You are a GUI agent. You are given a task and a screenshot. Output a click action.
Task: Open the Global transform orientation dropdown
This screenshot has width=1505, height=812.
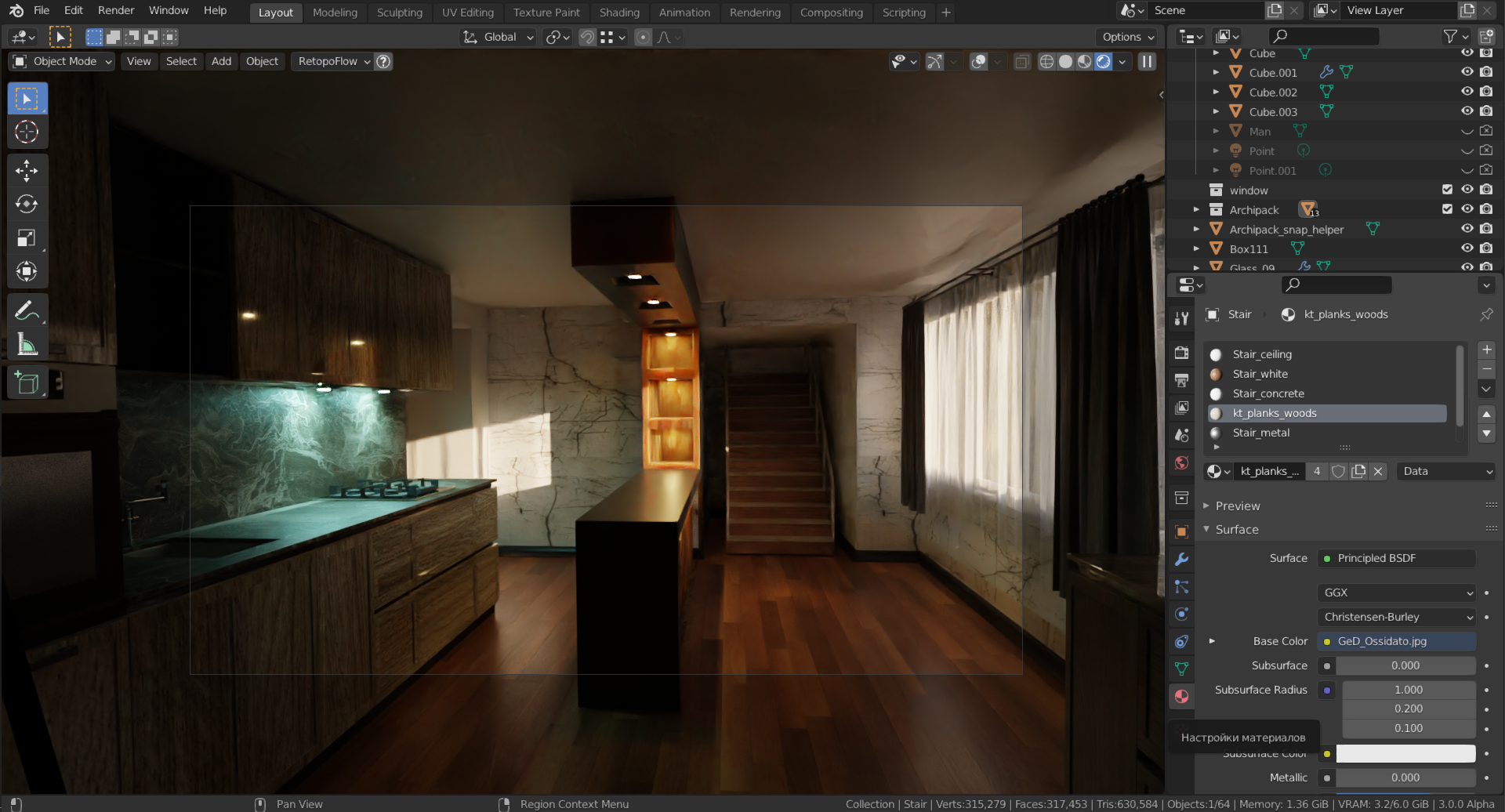(499, 37)
